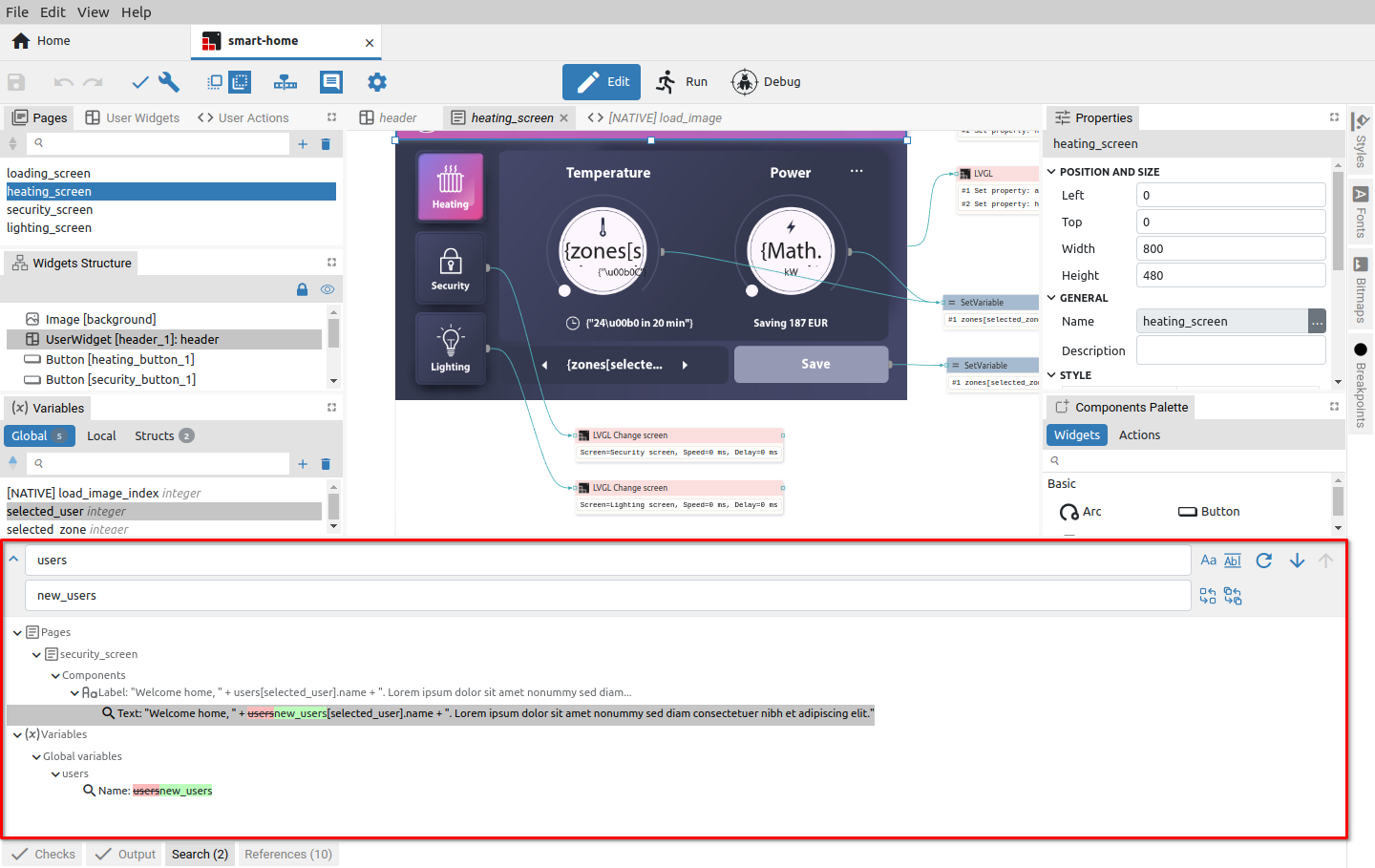Collapse the security_screen tree node
Screen dimensions: 1375x868
(37, 655)
